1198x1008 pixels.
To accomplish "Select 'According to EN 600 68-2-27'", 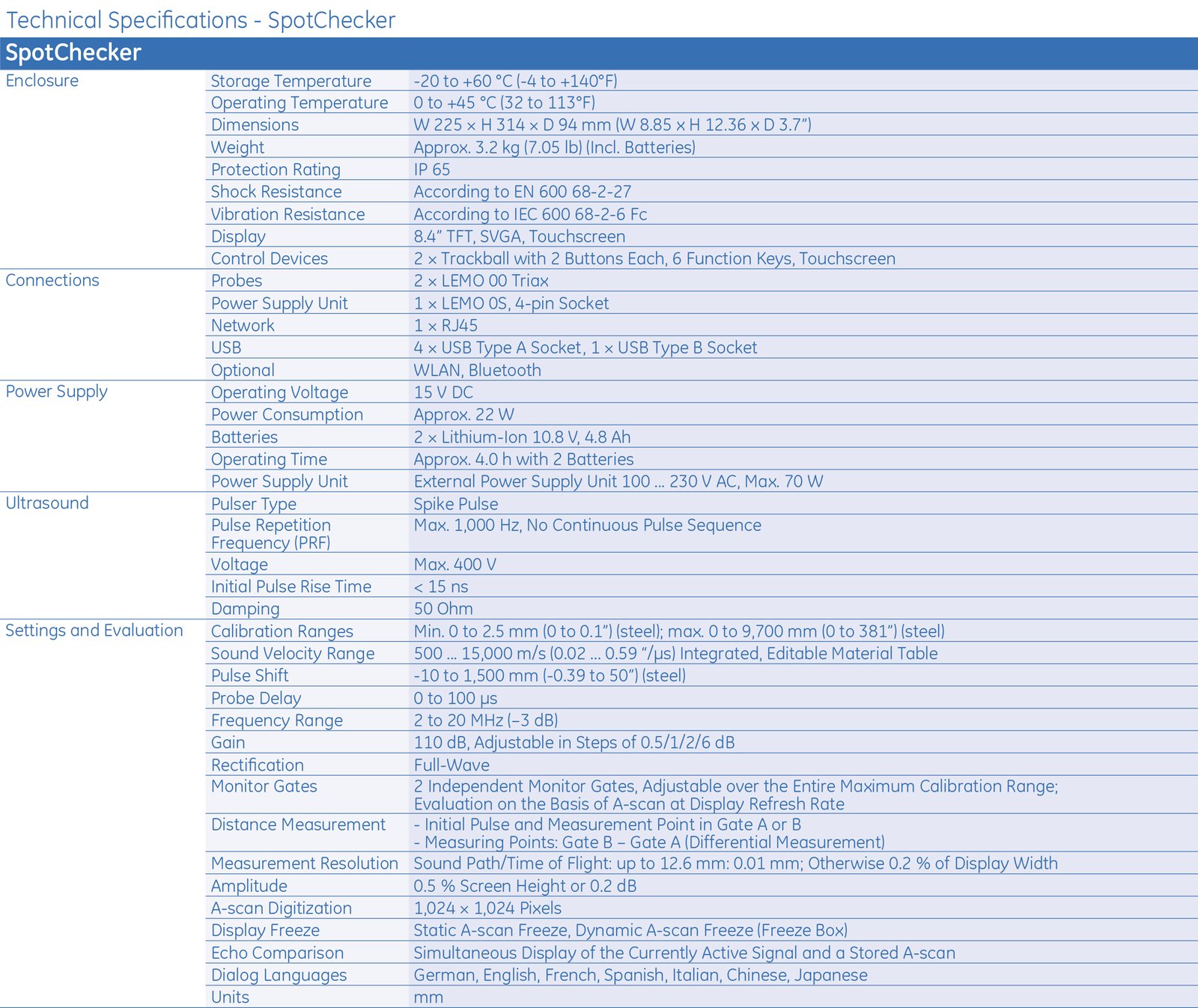I will [x=523, y=192].
